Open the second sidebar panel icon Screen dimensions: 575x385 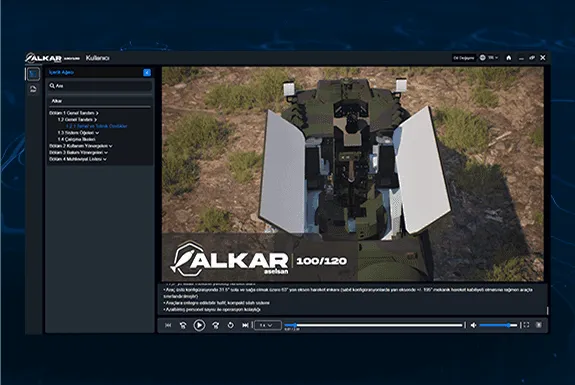33,89
